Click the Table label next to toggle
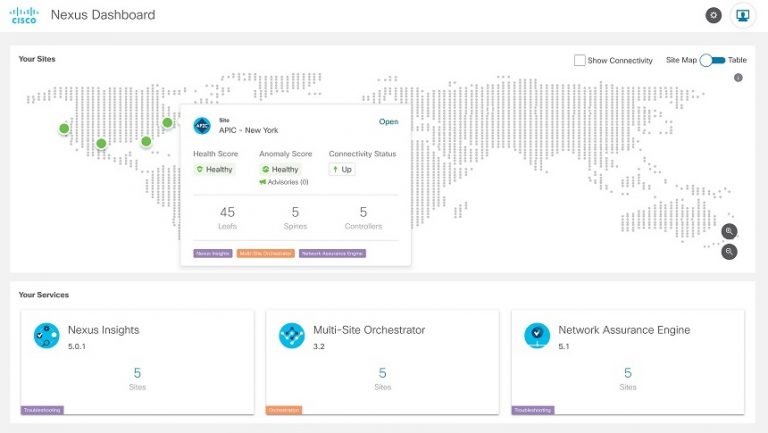Image resolution: width=768 pixels, height=433 pixels. 737,60
